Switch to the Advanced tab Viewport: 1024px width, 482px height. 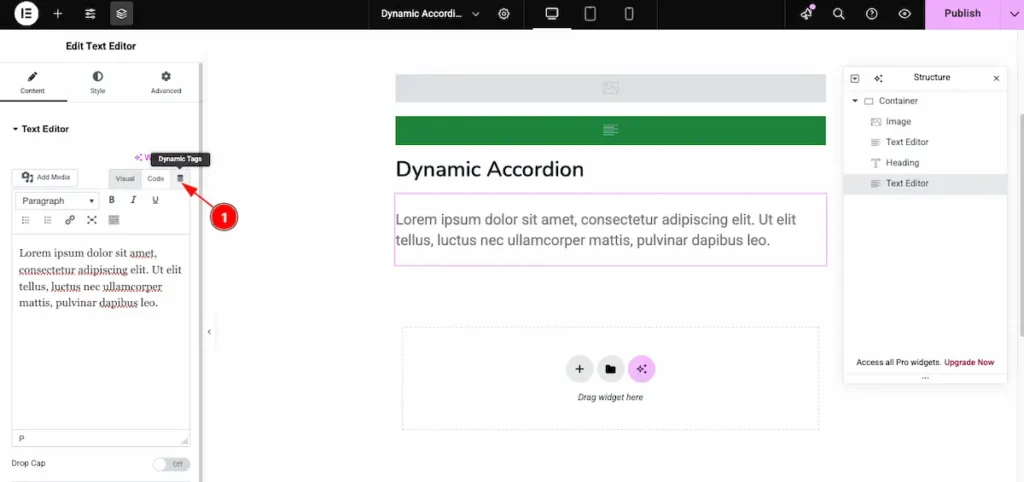(166, 82)
